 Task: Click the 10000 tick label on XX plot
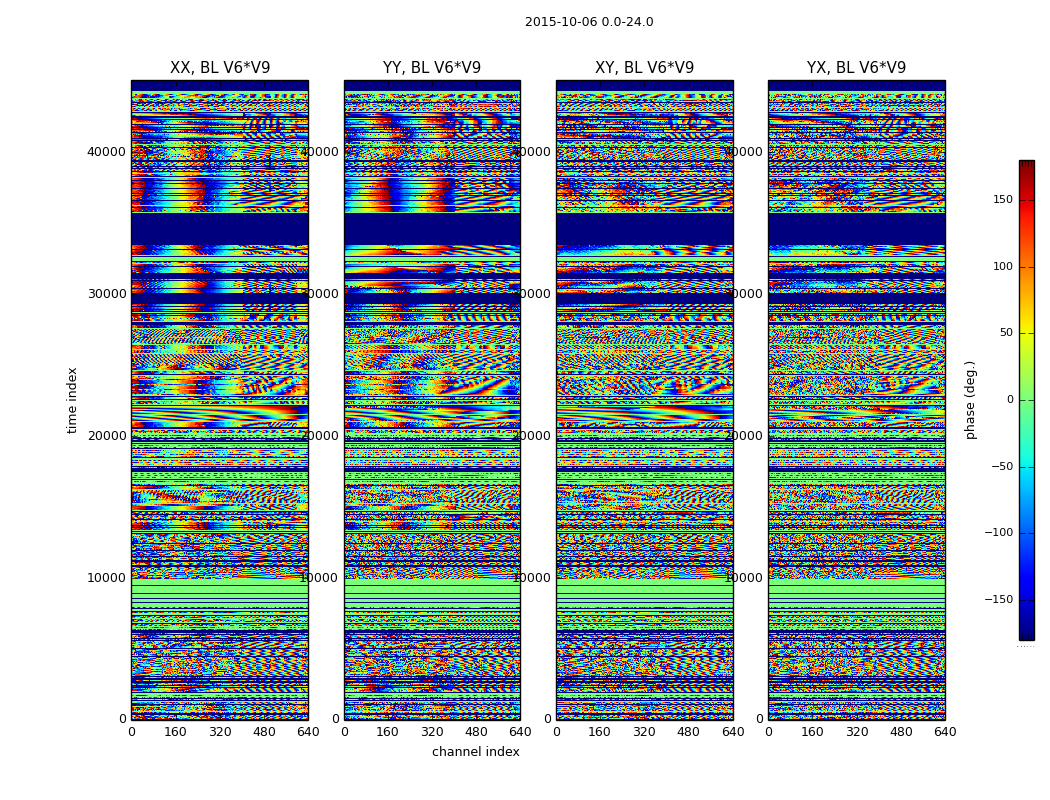106,577
